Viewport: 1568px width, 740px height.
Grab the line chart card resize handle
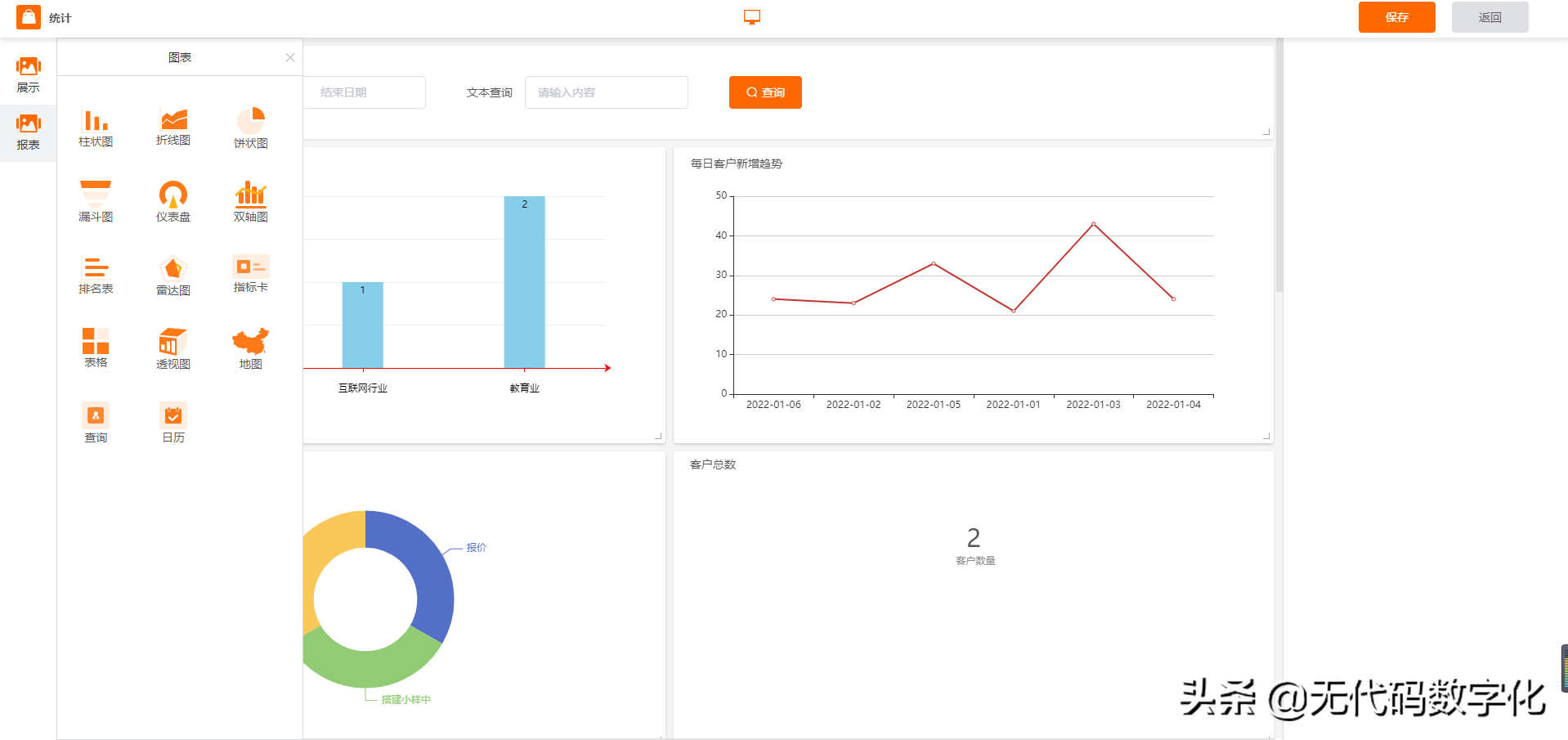(1266, 436)
